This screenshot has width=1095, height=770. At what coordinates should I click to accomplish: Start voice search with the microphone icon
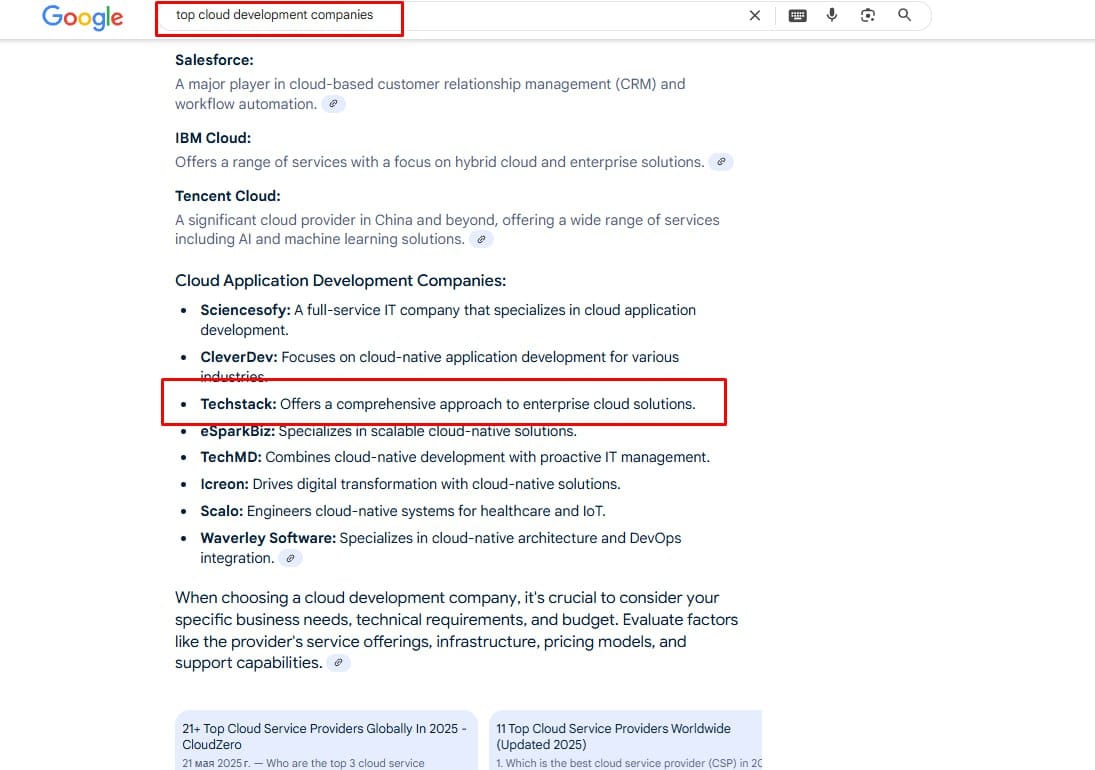[832, 15]
